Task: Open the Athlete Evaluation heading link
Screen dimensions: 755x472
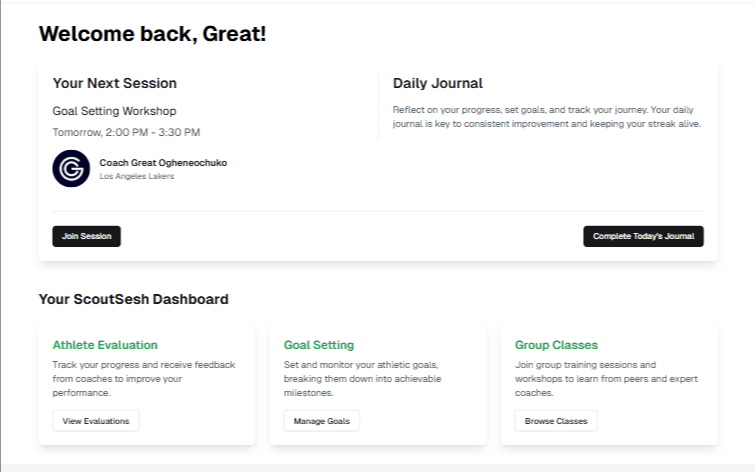Action: point(105,345)
